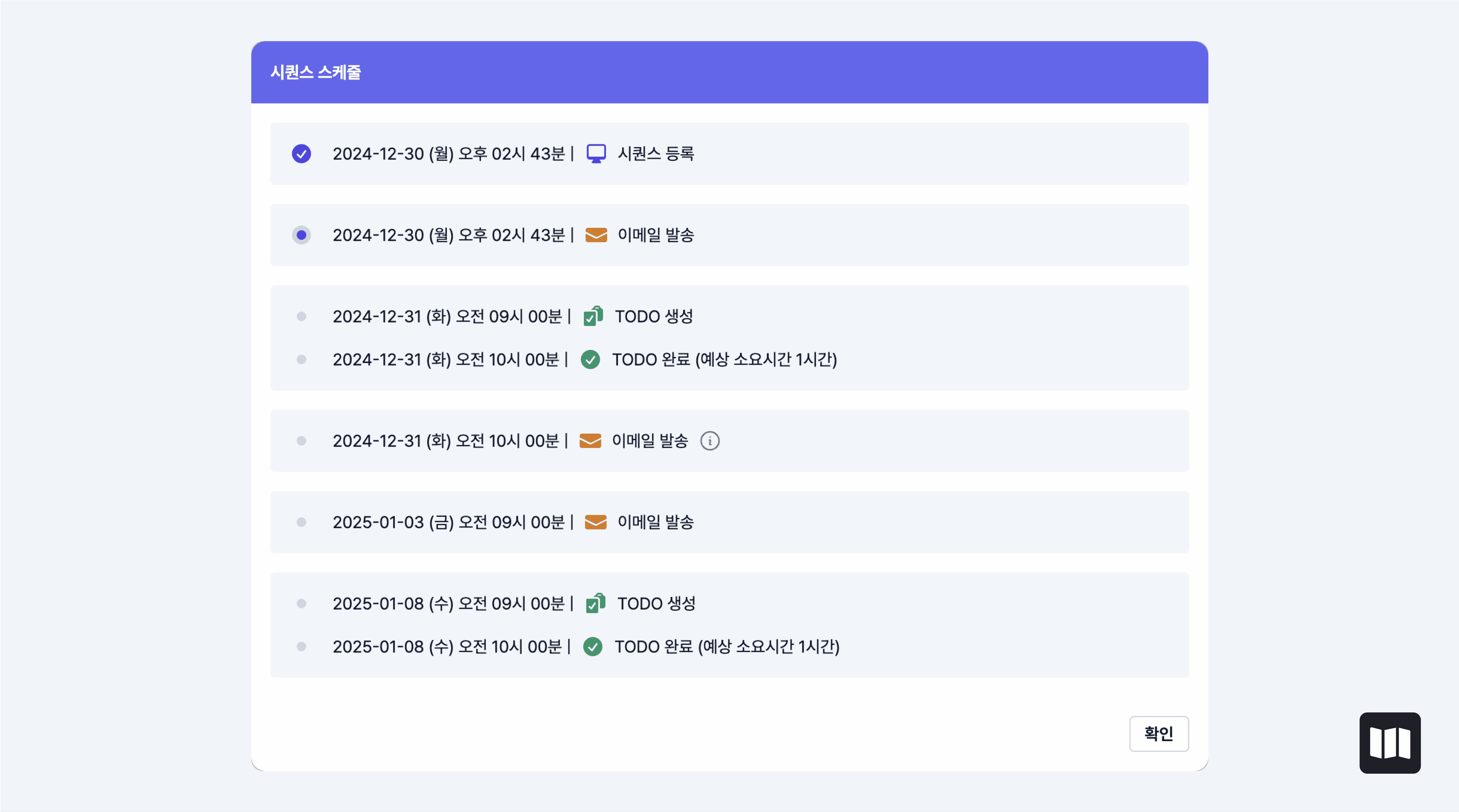Screen dimensions: 1459x812
Task: Click info icon beside 이메일 발송
Action: [710, 441]
